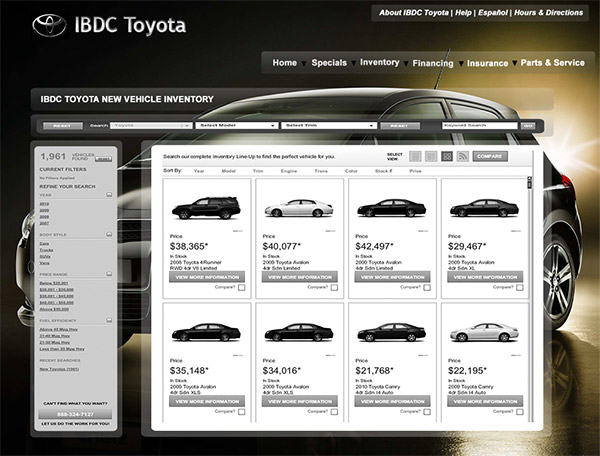Viewport: 600px width, 456px height.
Task: View more information for $42,497 Avalon
Action: [393, 277]
